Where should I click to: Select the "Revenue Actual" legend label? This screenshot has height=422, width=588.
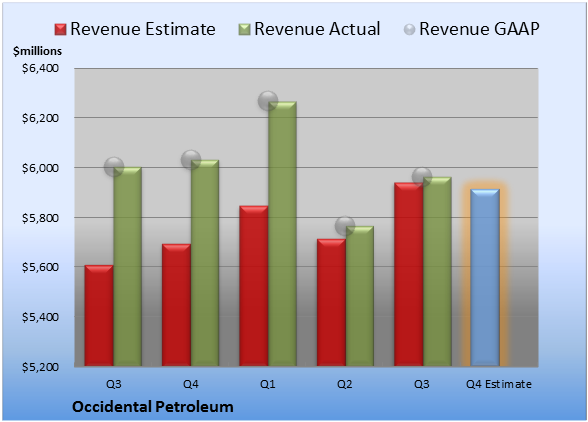(x=317, y=29)
